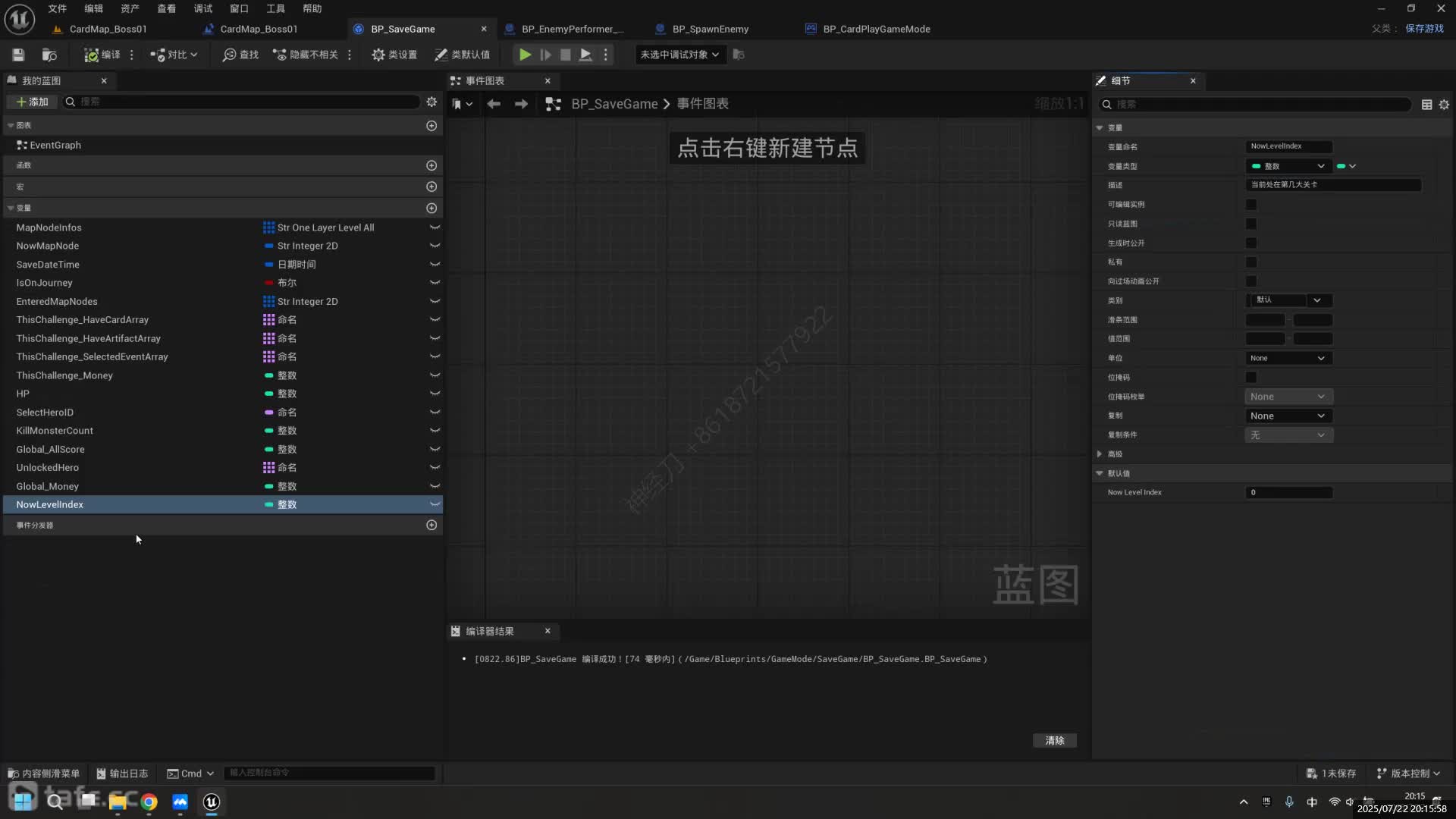Click settings gear in My Blueprint panel
This screenshot has width=1456, height=819.
(431, 102)
